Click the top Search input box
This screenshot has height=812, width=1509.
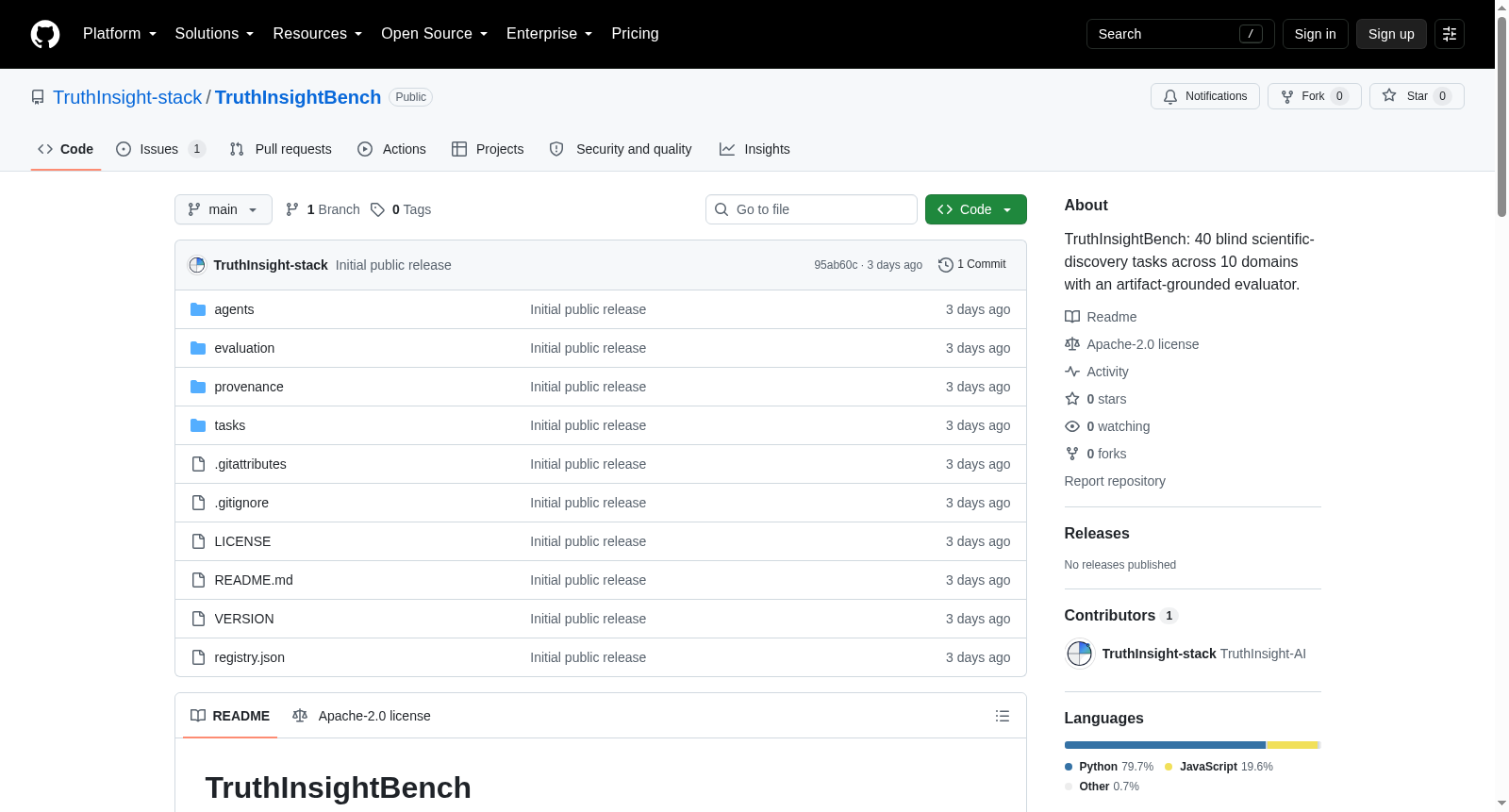[1181, 34]
